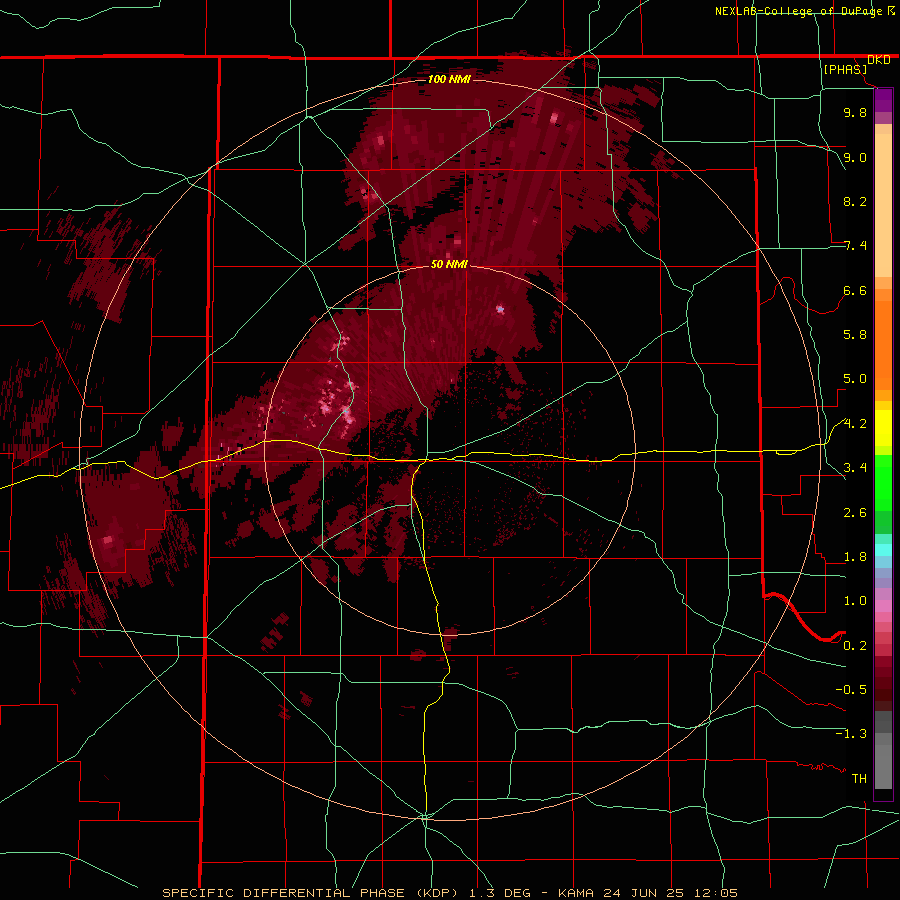The width and height of the screenshot is (900, 900).
Task: Click the -1.3 scale value
Action: (851, 734)
